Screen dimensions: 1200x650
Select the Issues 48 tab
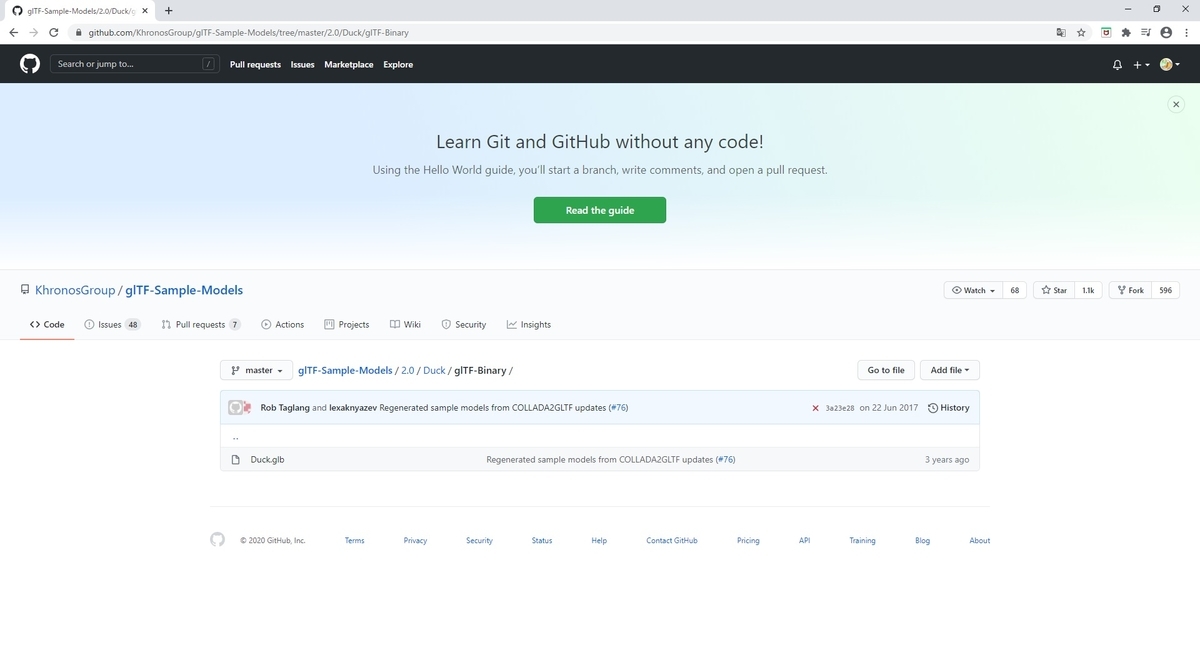click(x=112, y=325)
